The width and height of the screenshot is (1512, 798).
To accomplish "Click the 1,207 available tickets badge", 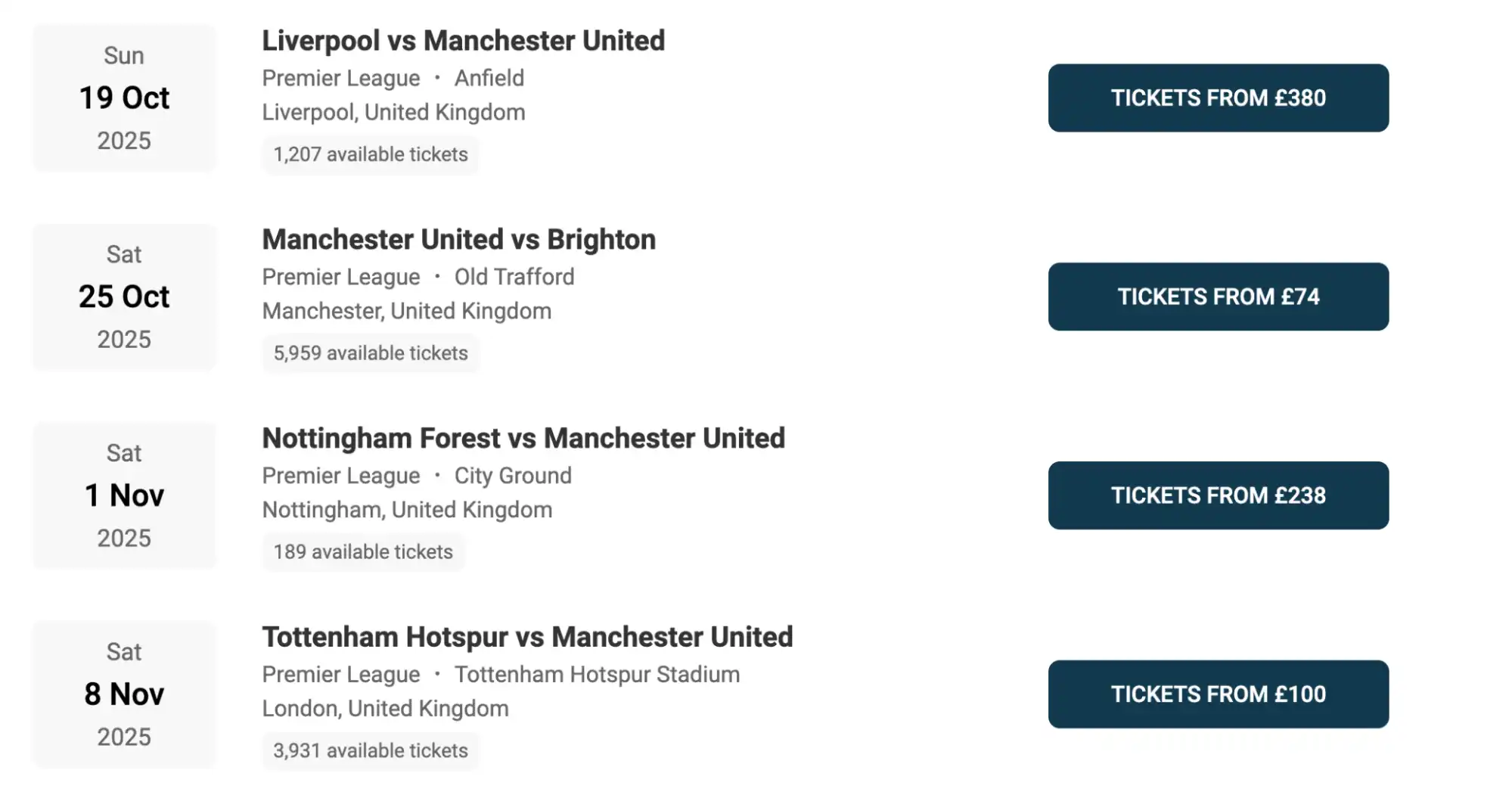I will tap(370, 154).
